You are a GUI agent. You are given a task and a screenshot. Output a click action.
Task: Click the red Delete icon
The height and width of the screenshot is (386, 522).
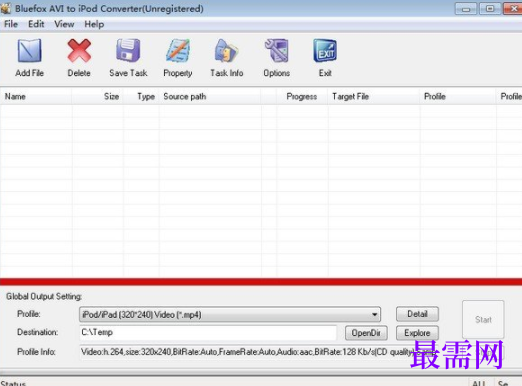[79, 51]
